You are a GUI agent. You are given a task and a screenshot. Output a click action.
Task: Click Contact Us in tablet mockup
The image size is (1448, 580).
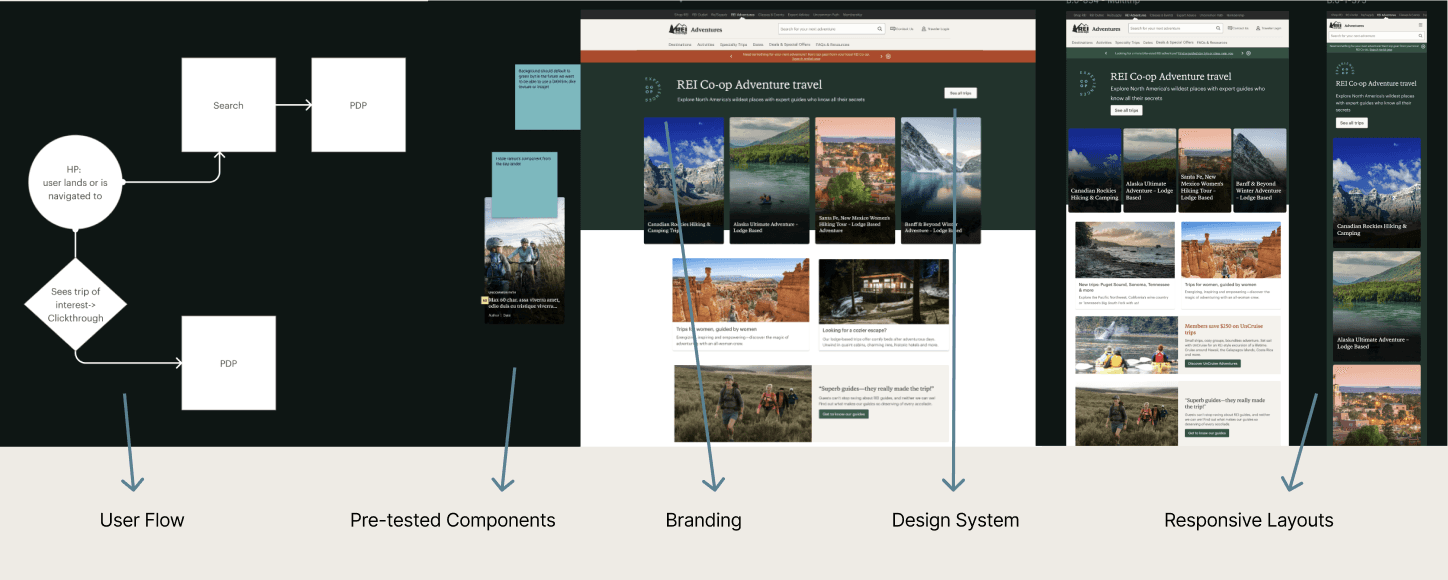[1238, 28]
